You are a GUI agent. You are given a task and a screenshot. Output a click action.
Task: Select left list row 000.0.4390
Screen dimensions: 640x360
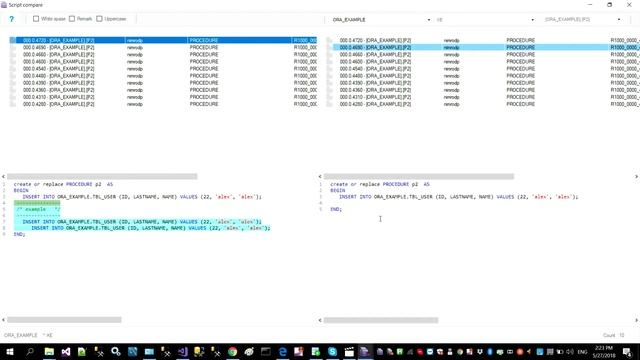163,83
